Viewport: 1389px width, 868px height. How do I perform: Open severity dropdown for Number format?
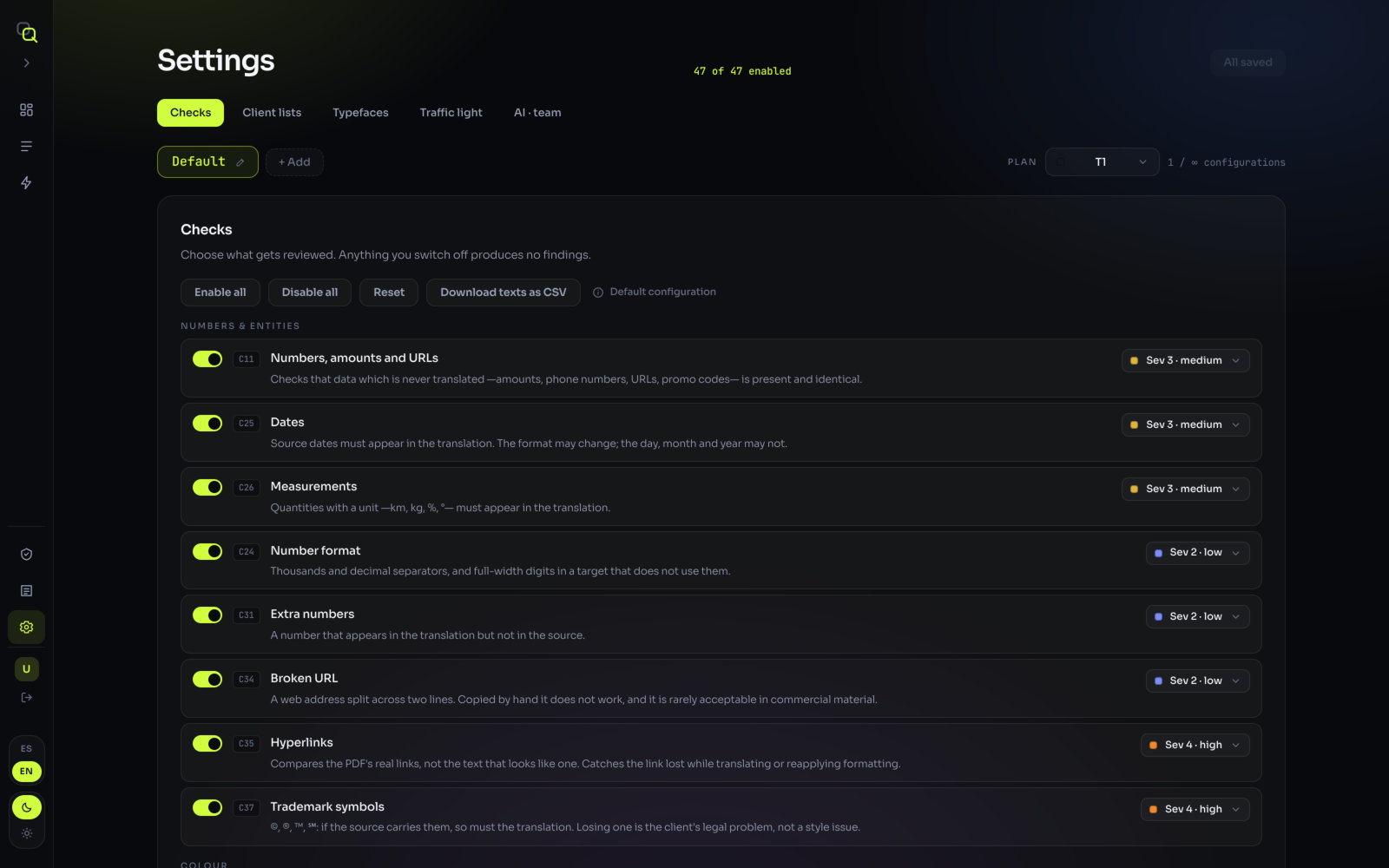[1197, 553]
